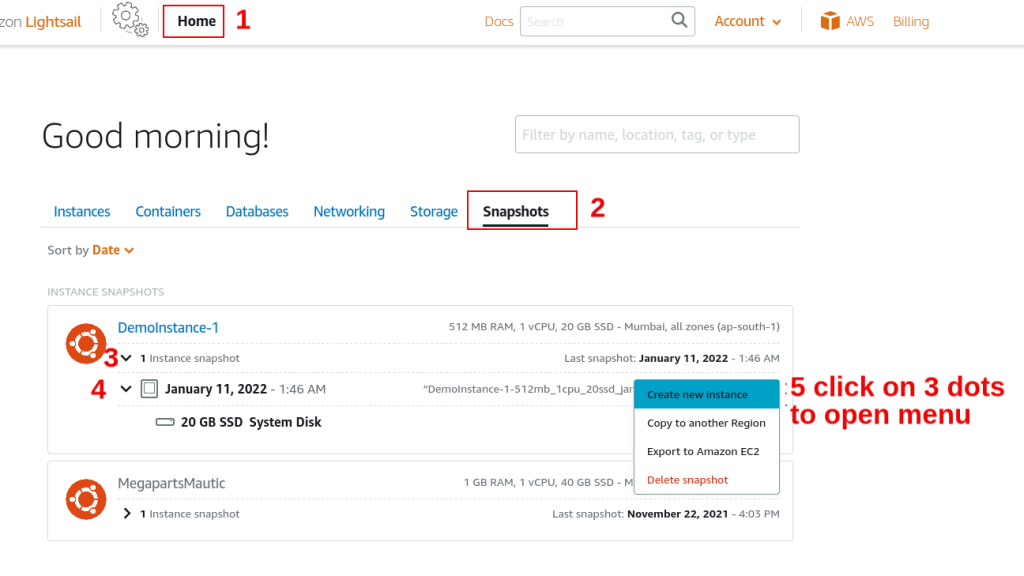
Task: Click the 20 GB SSD System Disk text
Action: [251, 423]
